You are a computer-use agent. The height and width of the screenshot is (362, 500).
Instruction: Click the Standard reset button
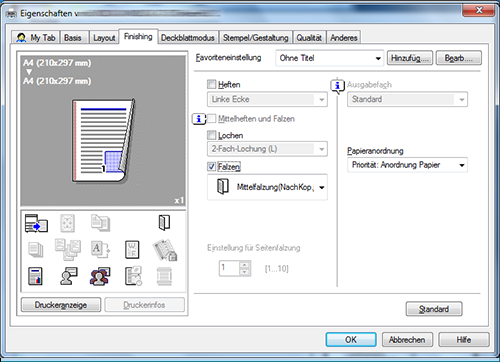point(434,309)
